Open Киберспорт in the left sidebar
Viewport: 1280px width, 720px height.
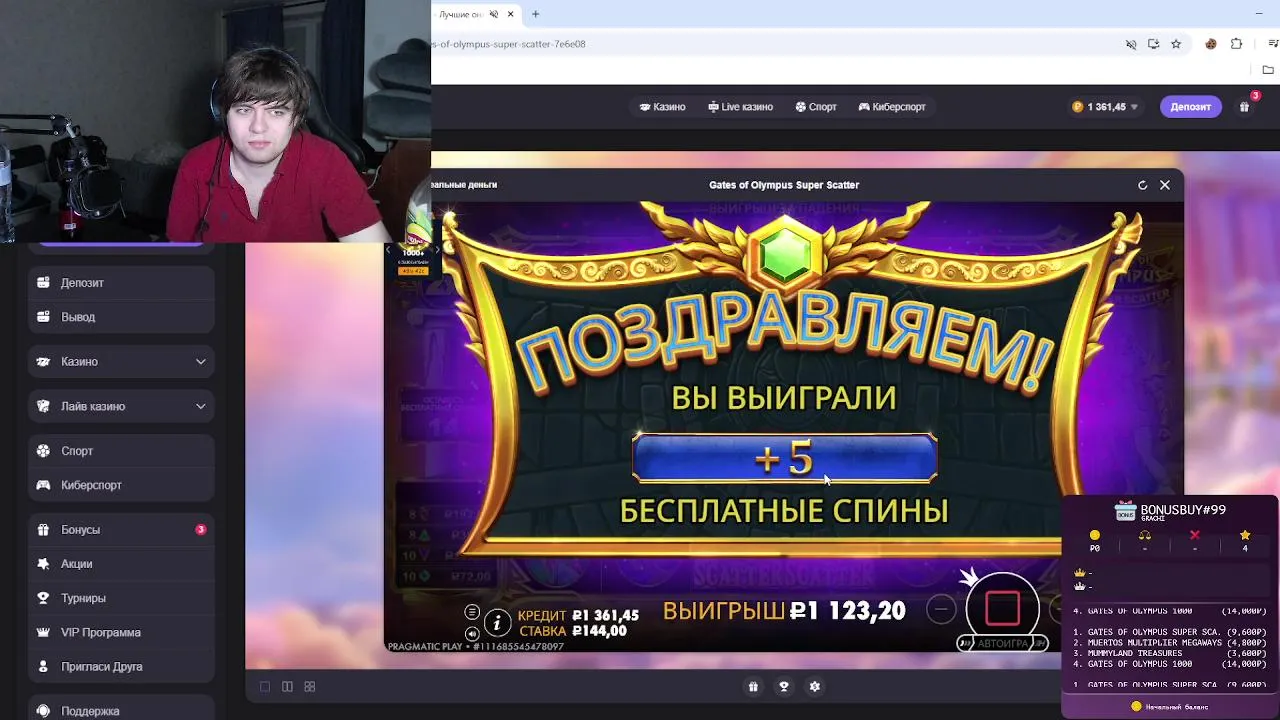pos(121,485)
